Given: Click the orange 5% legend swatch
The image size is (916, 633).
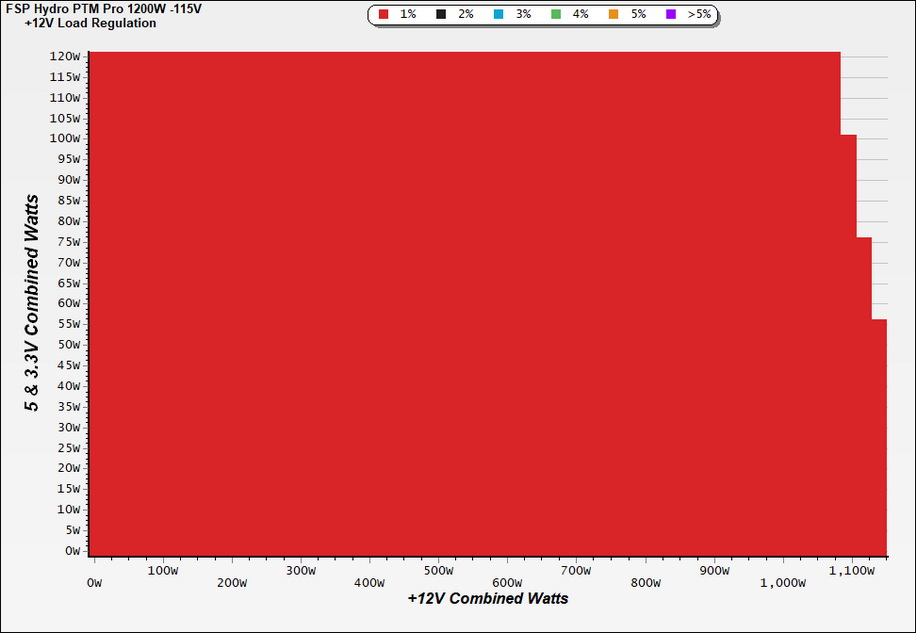Looking at the screenshot, I should [613, 15].
